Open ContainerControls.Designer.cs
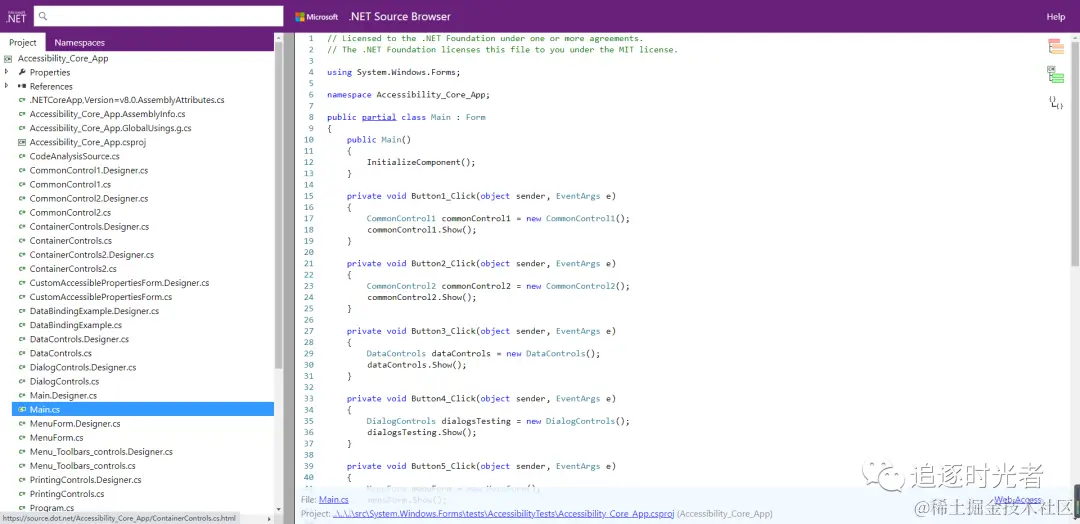1080x524 pixels. (x=90, y=227)
